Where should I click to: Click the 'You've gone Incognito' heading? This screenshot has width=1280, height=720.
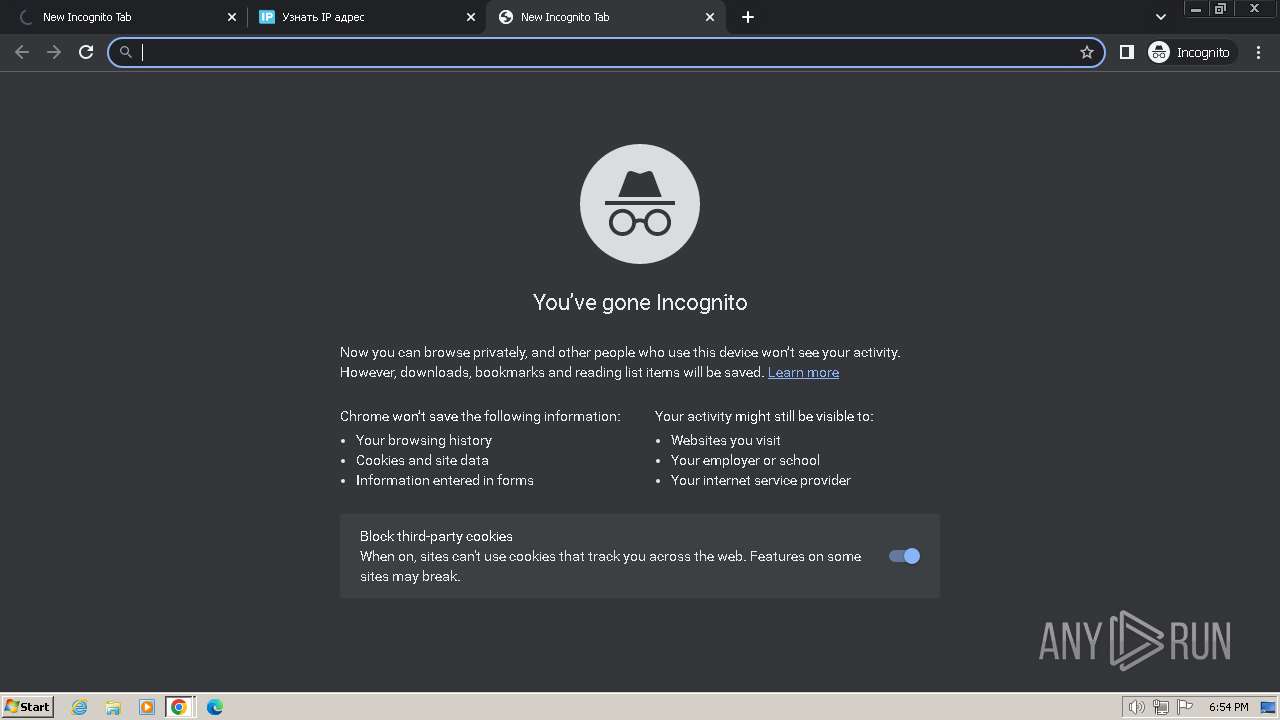[640, 302]
